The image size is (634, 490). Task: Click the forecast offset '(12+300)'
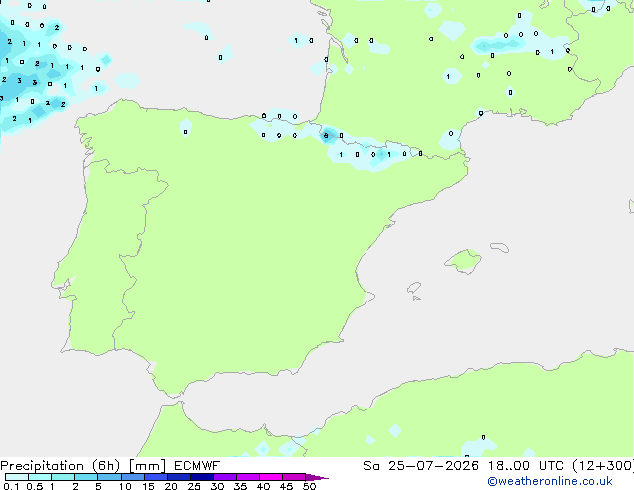coord(603,466)
